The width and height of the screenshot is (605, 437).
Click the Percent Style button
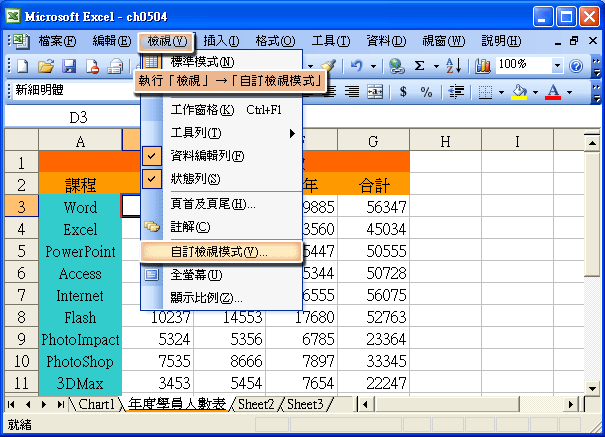point(426,91)
